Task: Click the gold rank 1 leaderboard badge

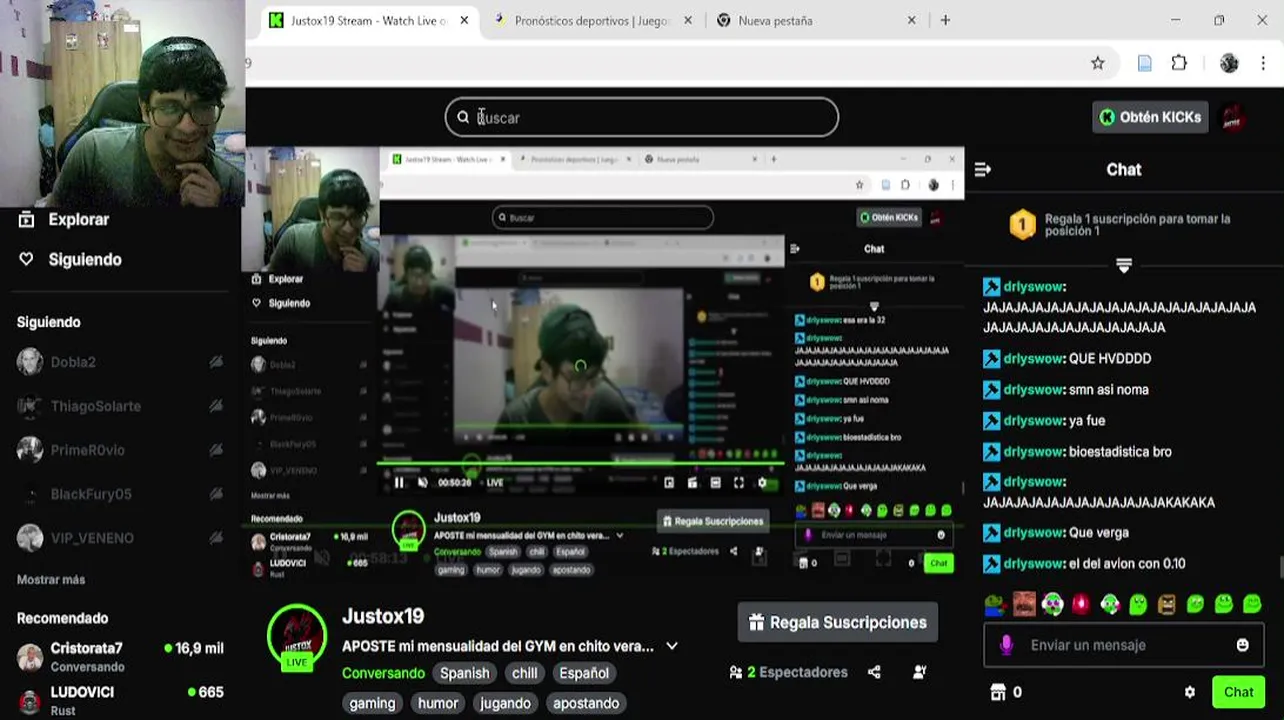Action: [x=1022, y=225]
